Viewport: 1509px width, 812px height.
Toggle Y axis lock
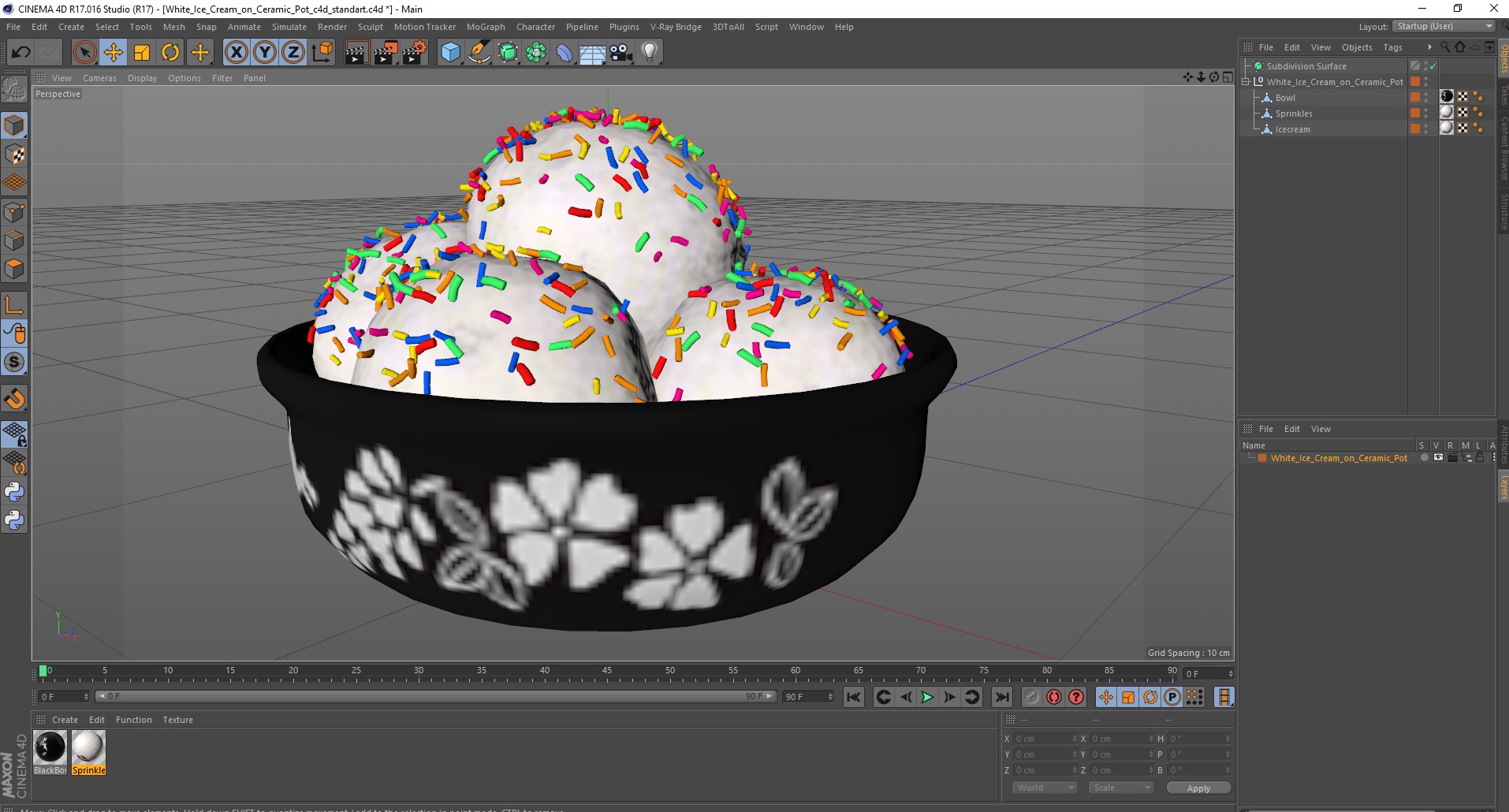(x=265, y=53)
